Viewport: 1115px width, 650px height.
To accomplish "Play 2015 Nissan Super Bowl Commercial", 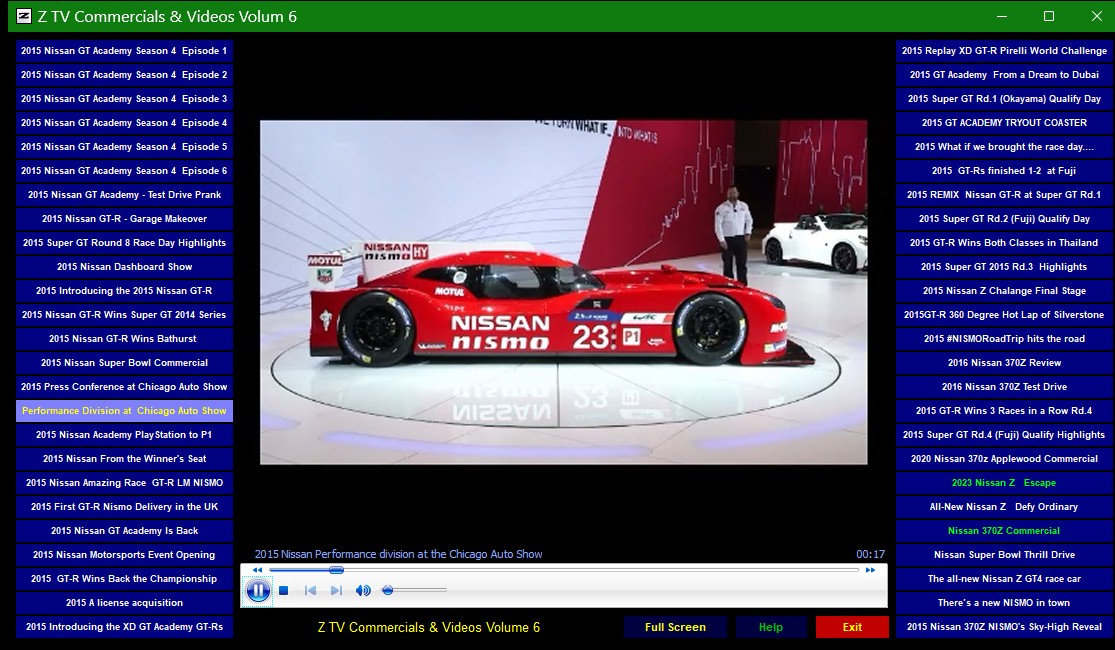I will coord(124,363).
